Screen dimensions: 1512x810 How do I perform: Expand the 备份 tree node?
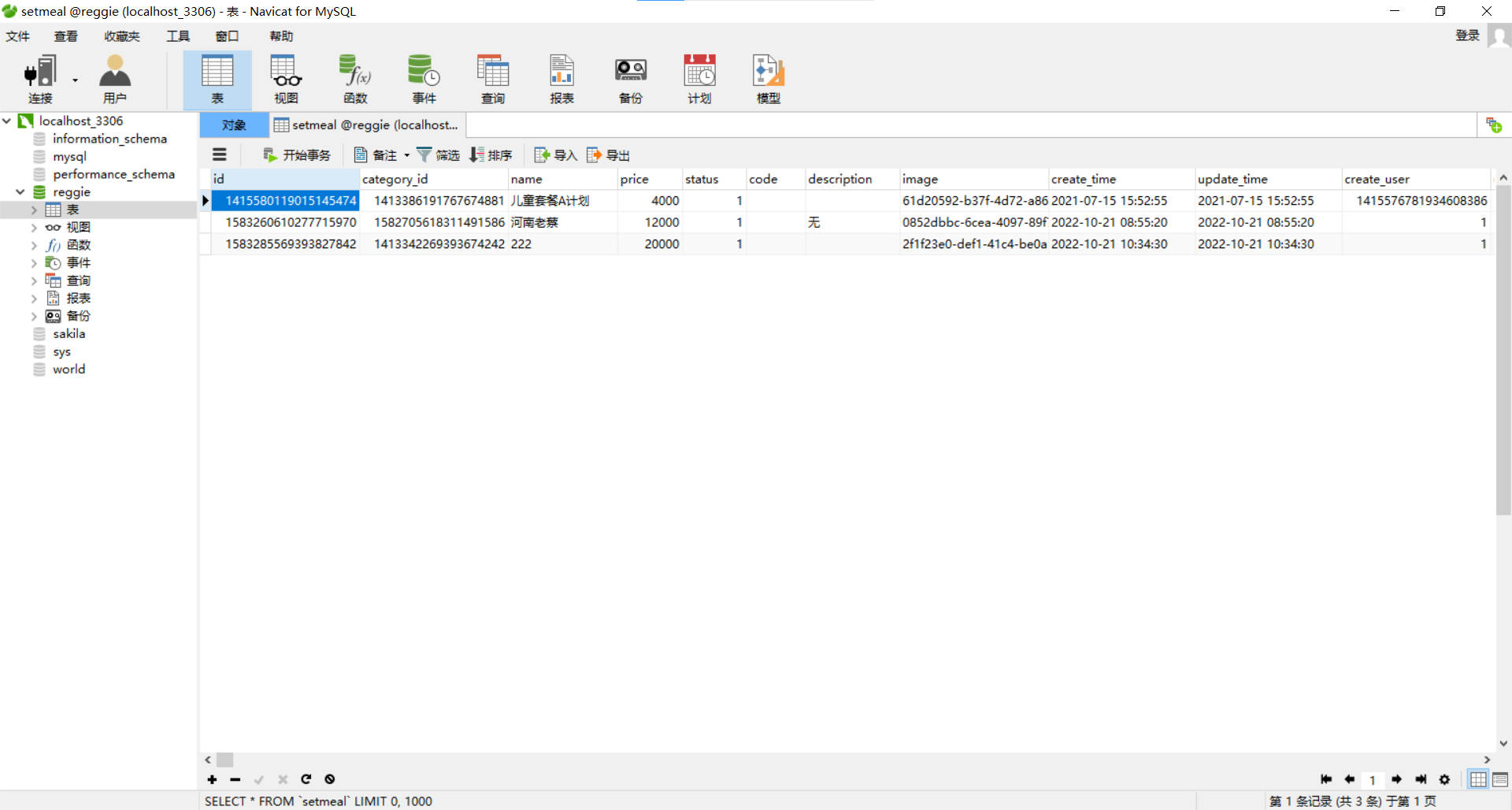34,316
